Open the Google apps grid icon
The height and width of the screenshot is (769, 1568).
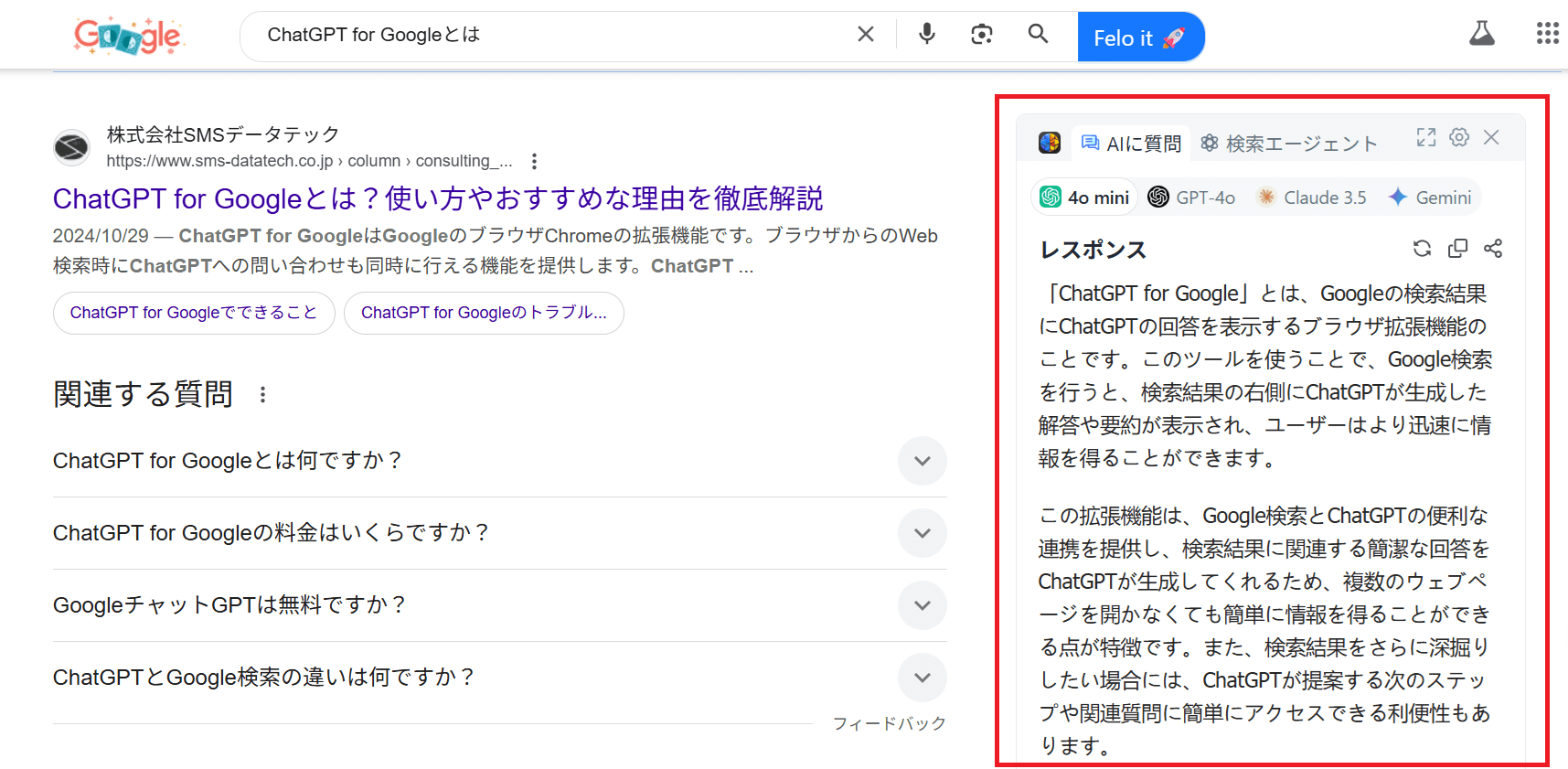point(1548,35)
